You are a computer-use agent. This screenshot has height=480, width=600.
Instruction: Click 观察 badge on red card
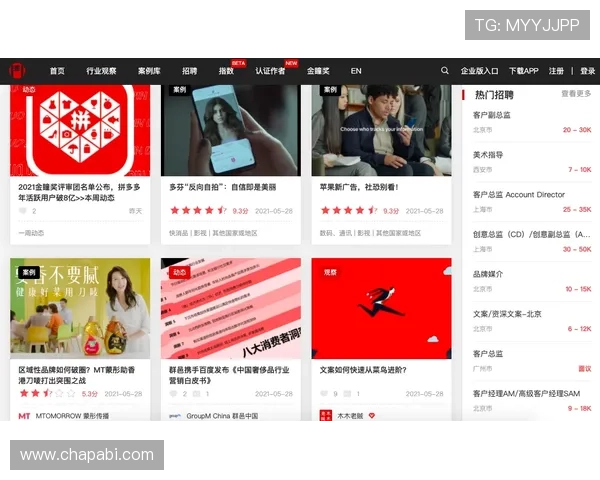[x=330, y=272]
